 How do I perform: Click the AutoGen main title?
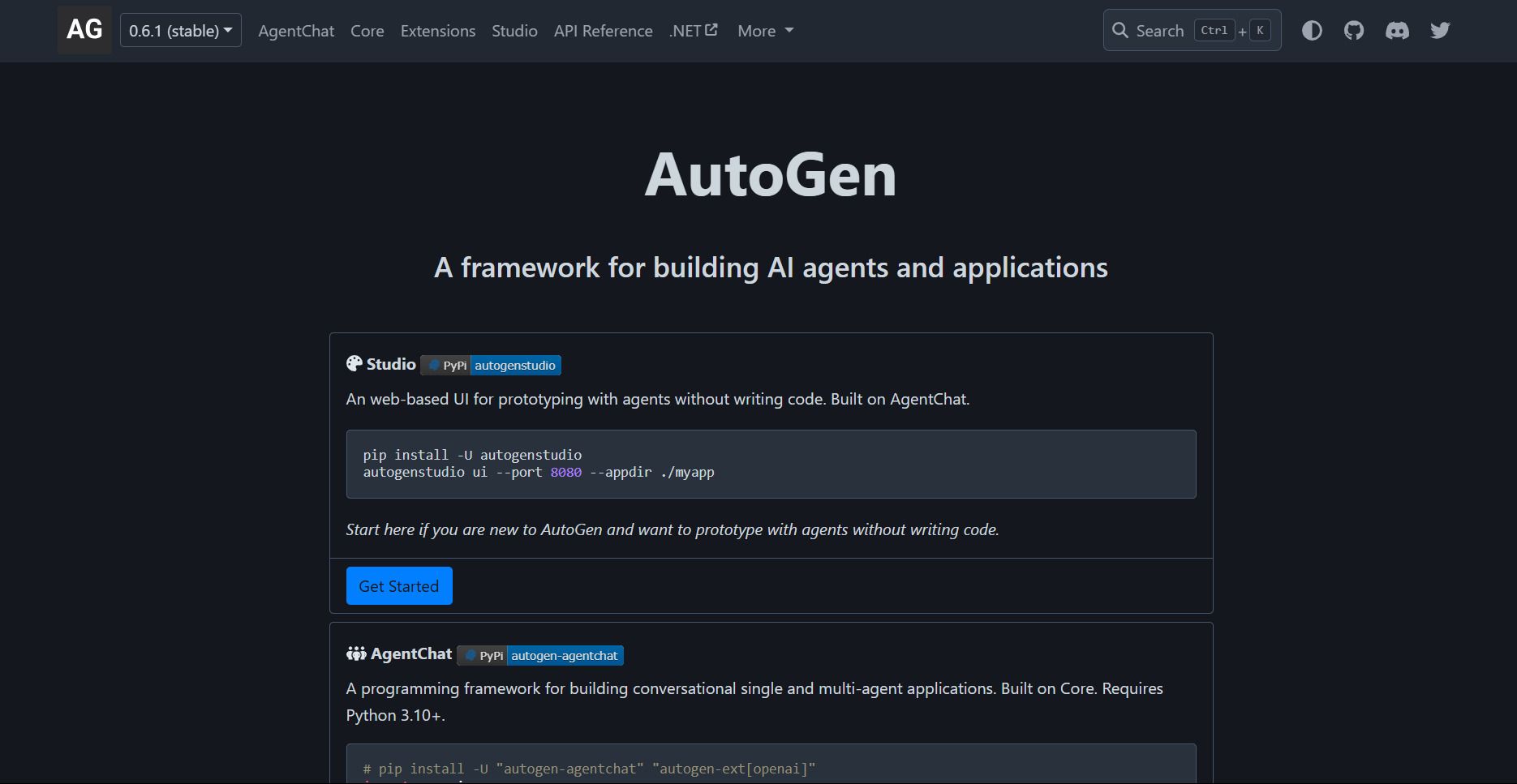click(771, 174)
